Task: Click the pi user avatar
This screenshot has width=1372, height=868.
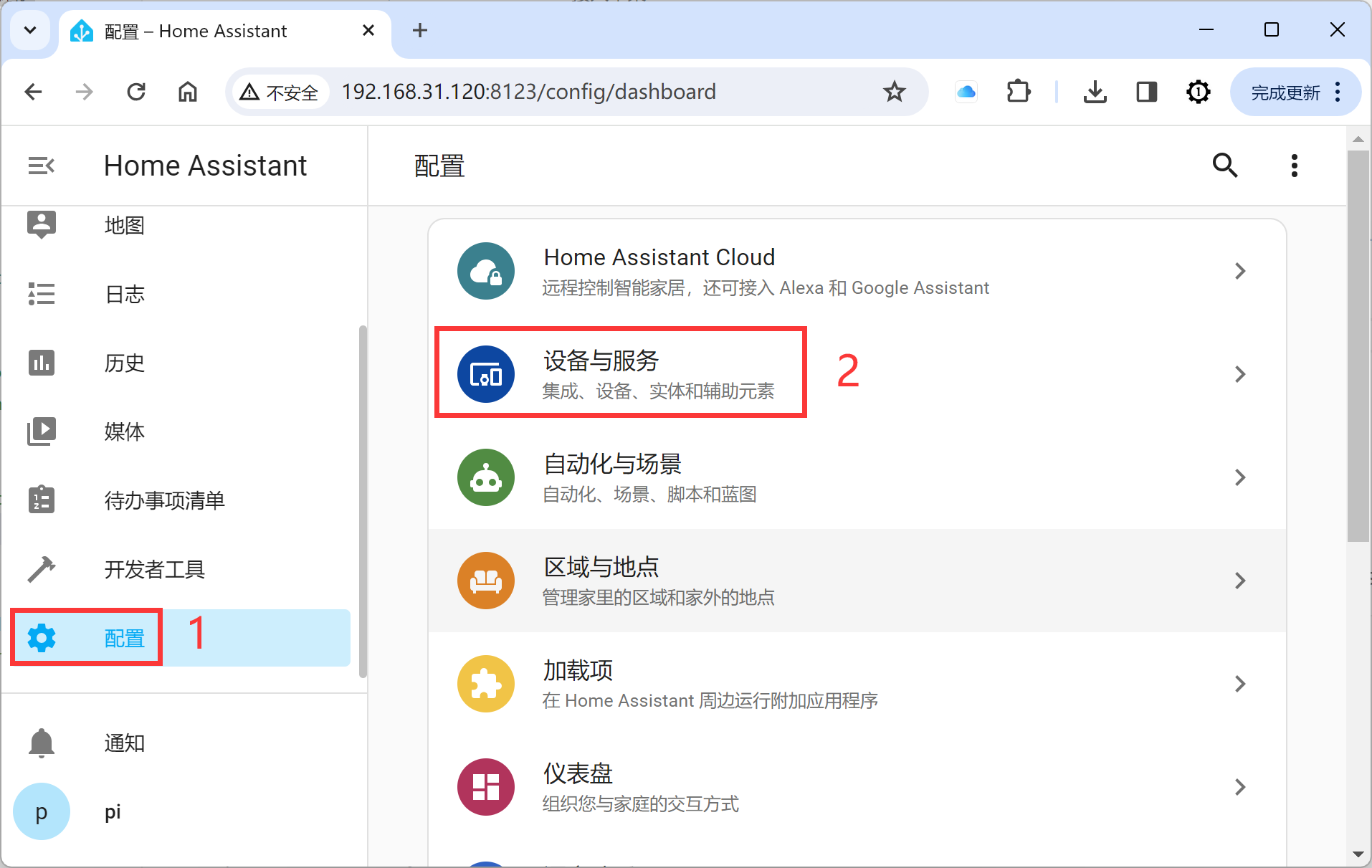Action: (x=42, y=811)
